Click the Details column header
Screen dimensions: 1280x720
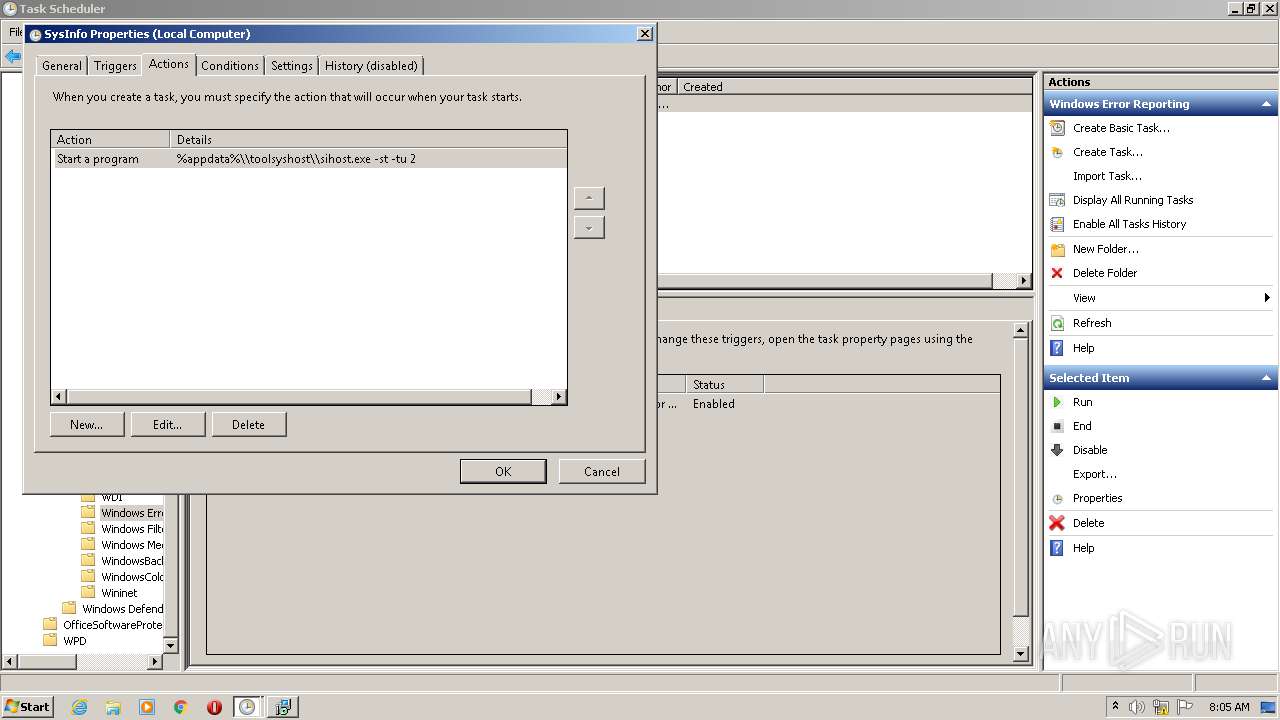[368, 140]
